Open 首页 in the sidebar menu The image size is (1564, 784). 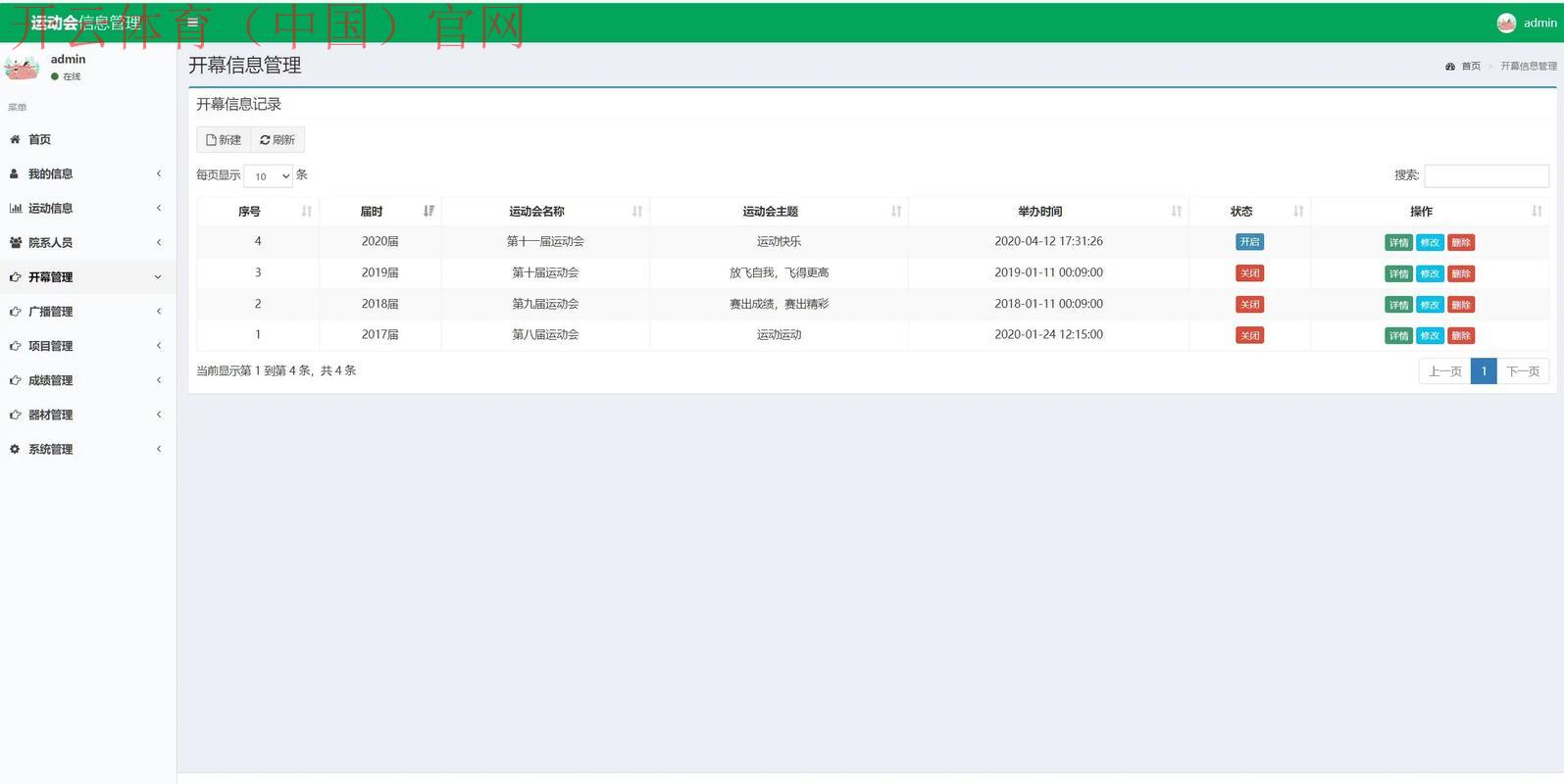click(x=39, y=139)
